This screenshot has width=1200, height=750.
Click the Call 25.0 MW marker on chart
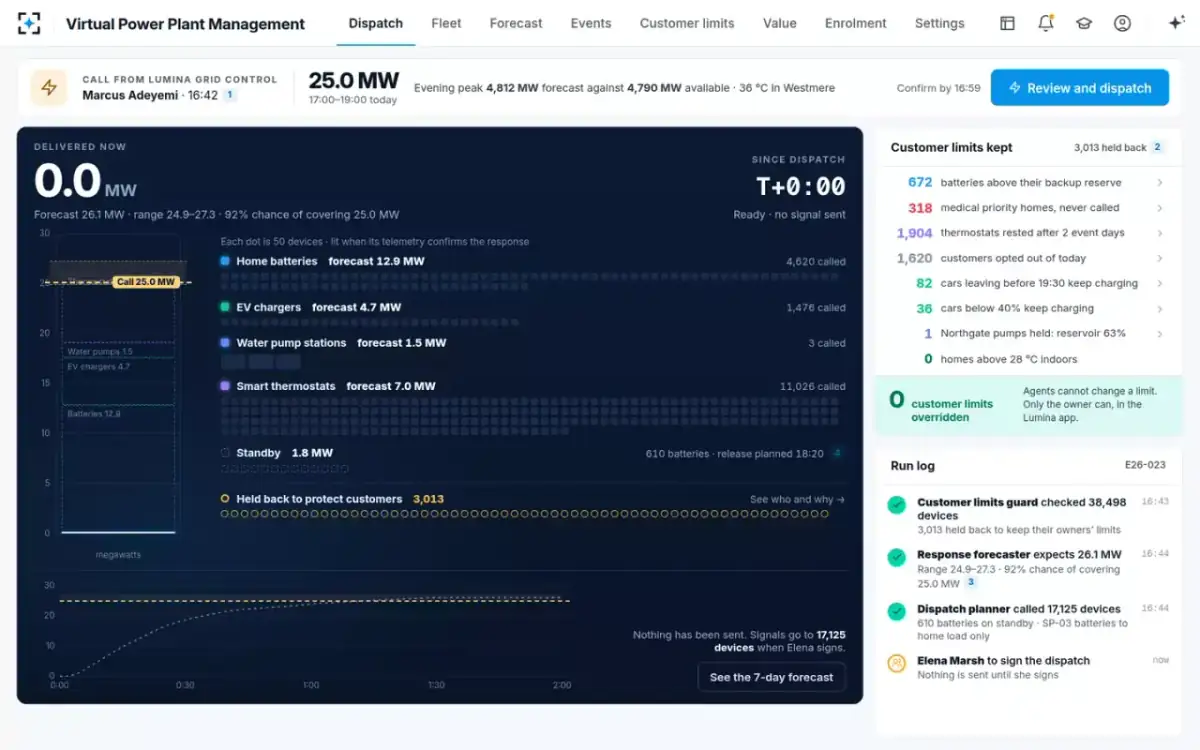(x=146, y=282)
